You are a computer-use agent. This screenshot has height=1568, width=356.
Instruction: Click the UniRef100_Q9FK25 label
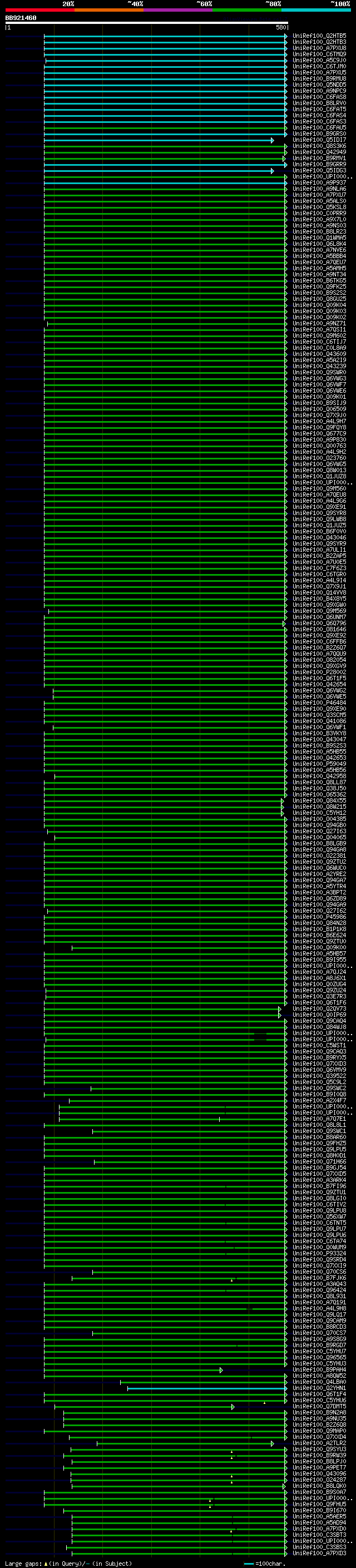(319, 288)
